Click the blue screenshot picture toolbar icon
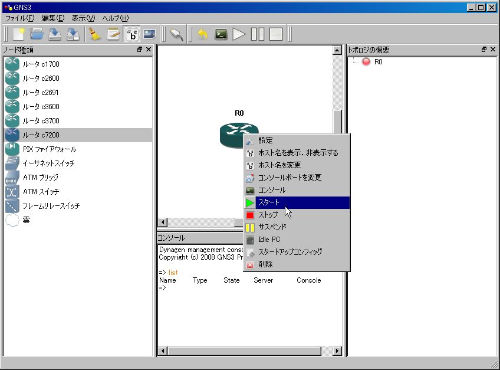 coord(149,34)
